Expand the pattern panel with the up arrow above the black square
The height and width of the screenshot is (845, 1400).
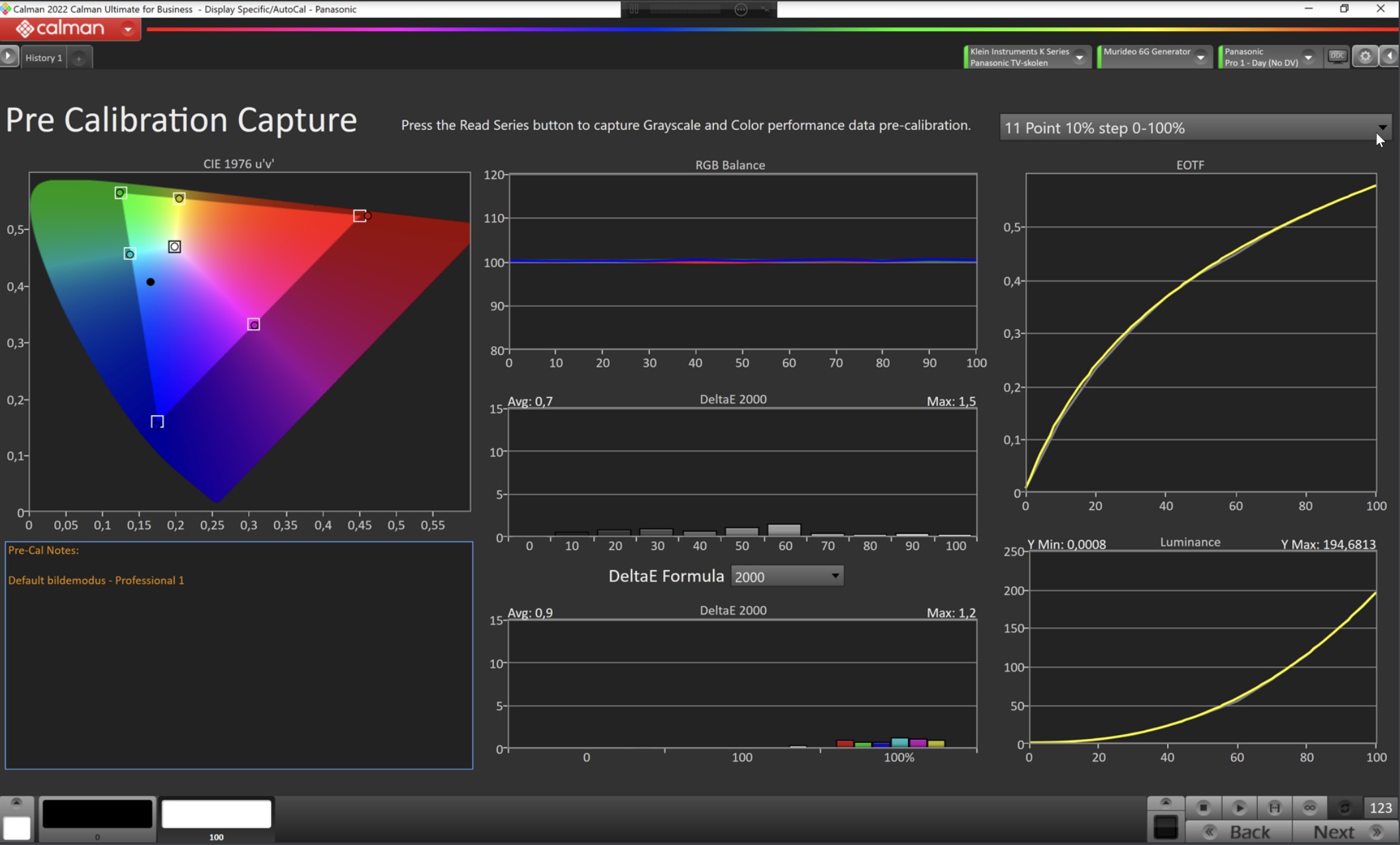tap(1166, 802)
